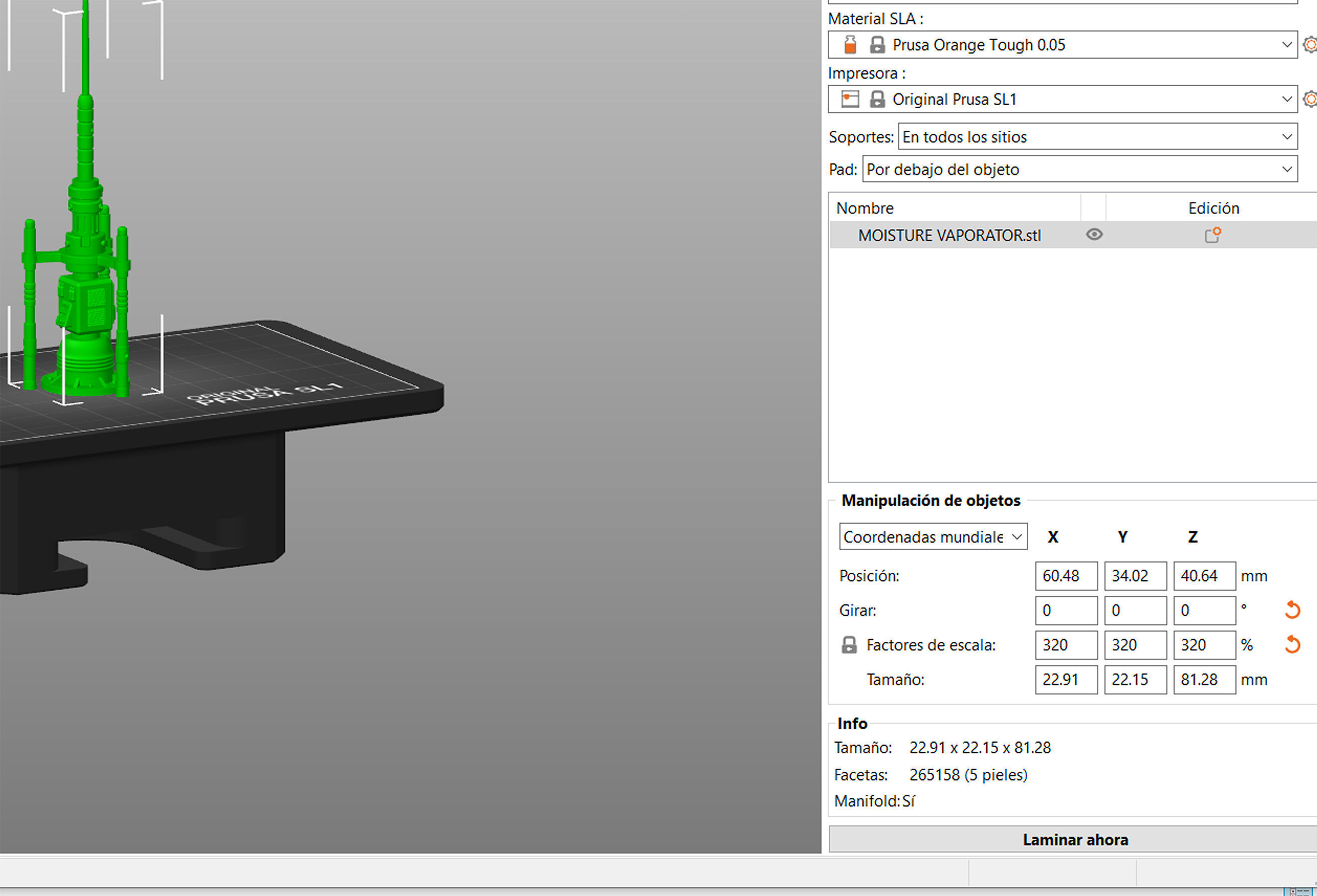This screenshot has height=896, width=1317.
Task: Click the lock icon beside Original Prusa SL1
Action: pyautogui.click(x=877, y=99)
